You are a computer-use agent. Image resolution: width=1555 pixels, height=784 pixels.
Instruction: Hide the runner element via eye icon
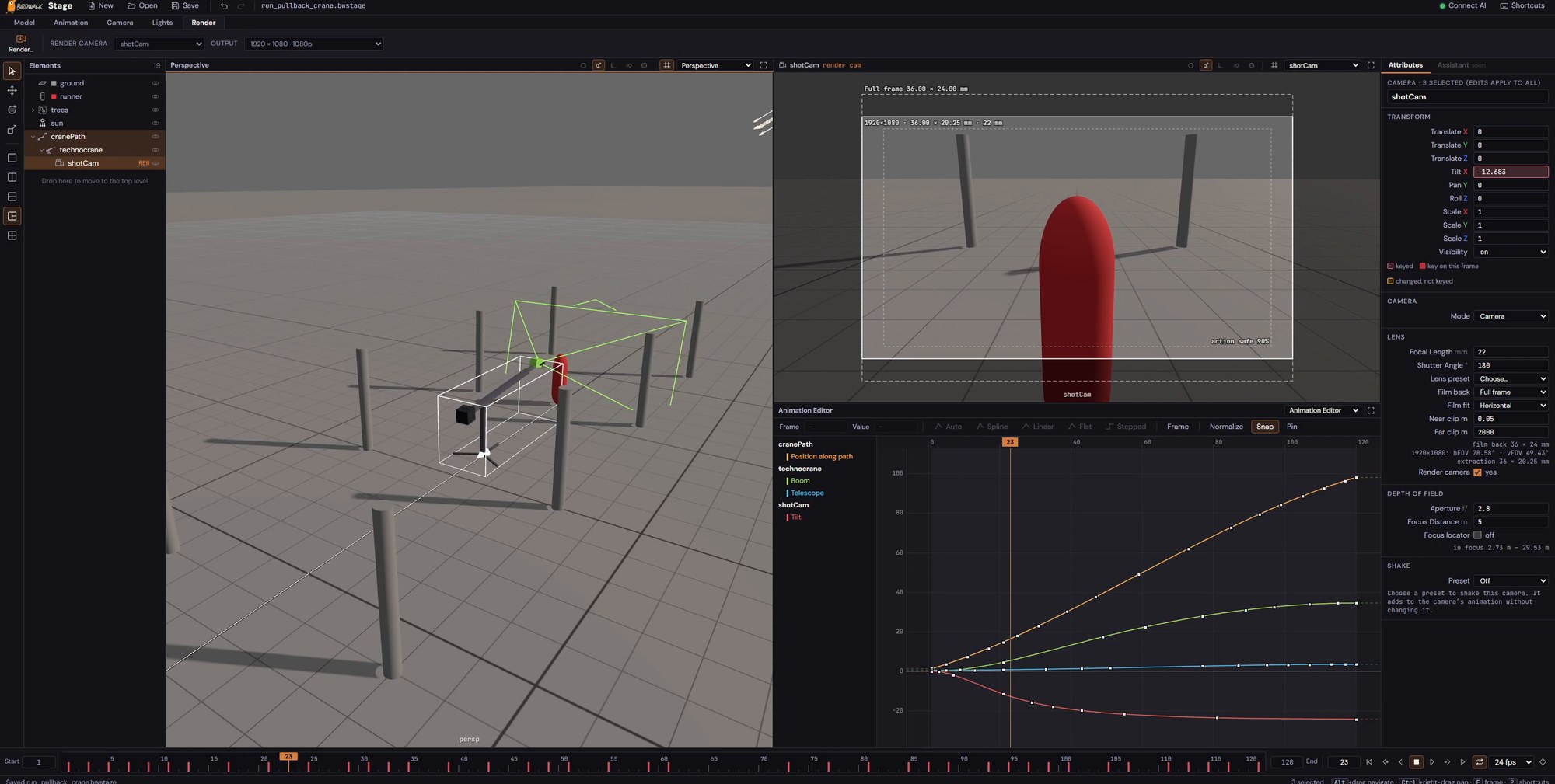point(155,96)
